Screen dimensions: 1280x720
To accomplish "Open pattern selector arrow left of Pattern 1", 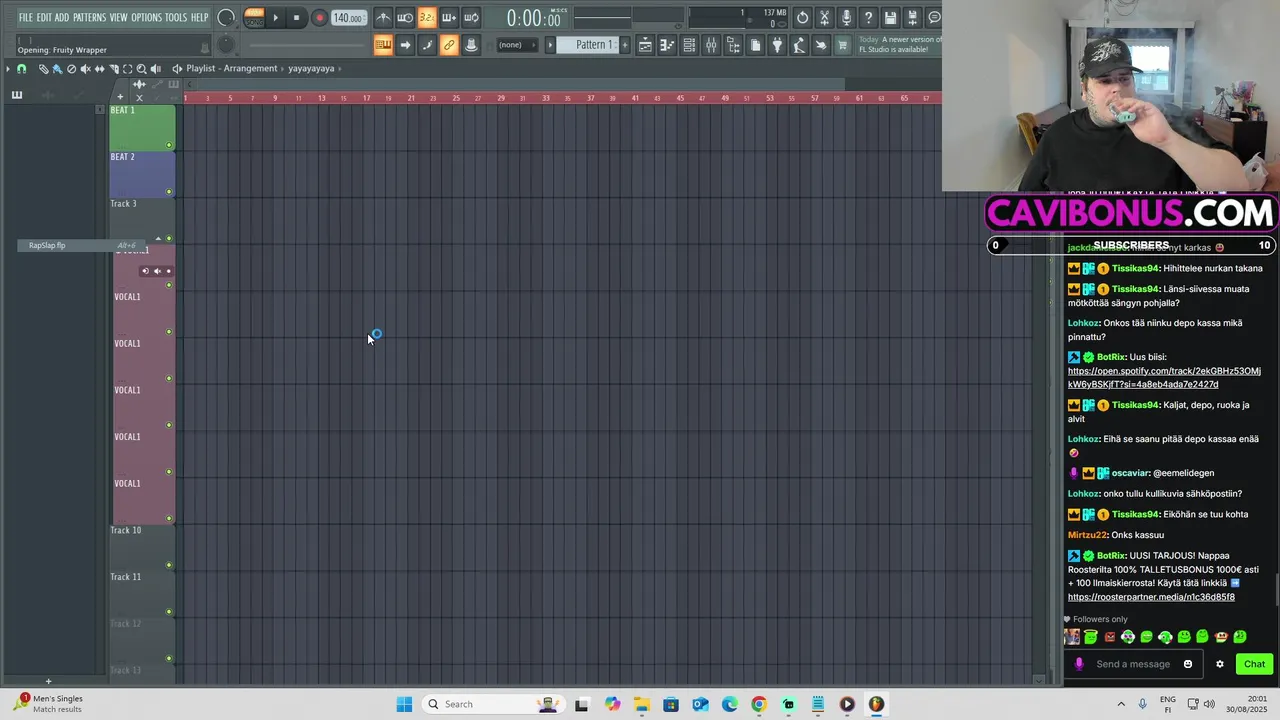I will click(550, 45).
